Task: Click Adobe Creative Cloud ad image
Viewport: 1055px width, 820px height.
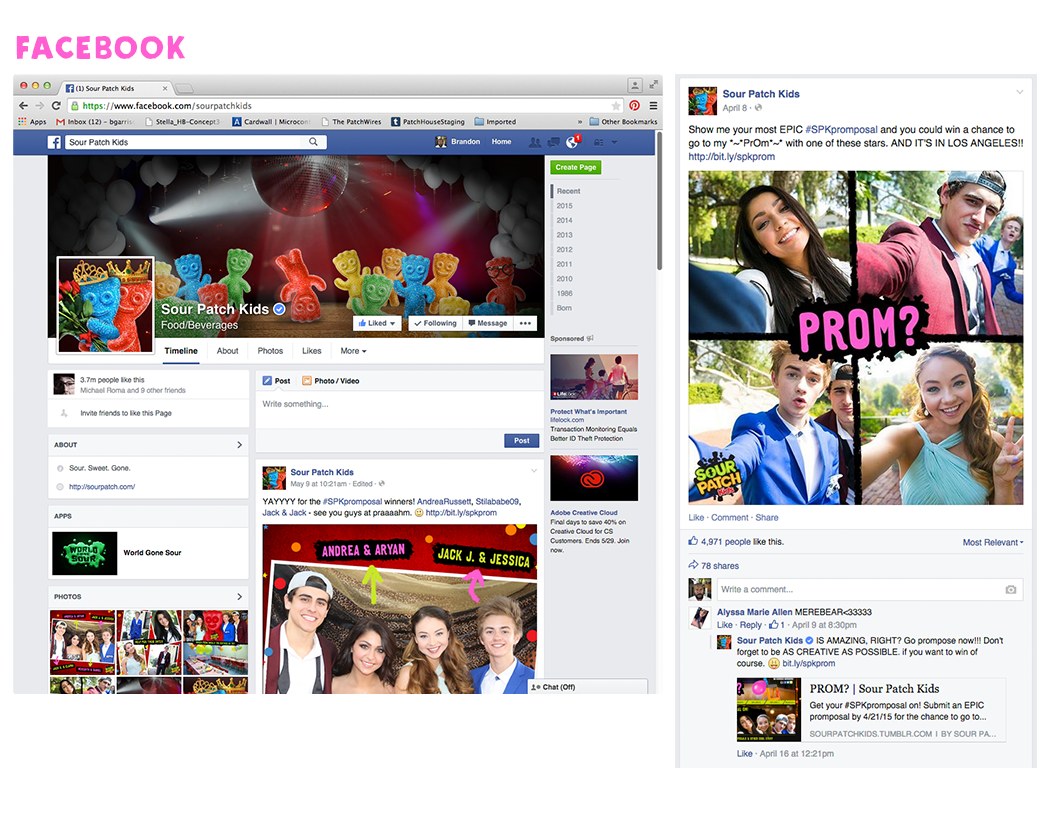Action: [x=594, y=478]
